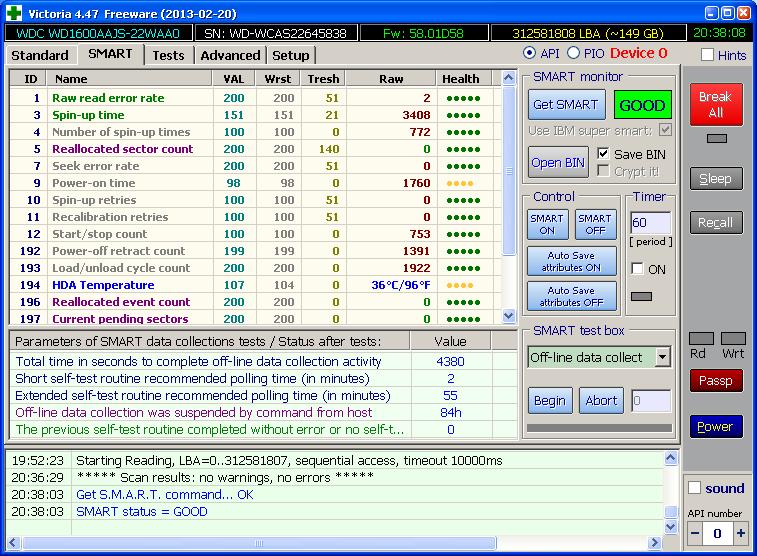
Task: Toggle the Crypt it! checkbox
Action: (x=603, y=171)
